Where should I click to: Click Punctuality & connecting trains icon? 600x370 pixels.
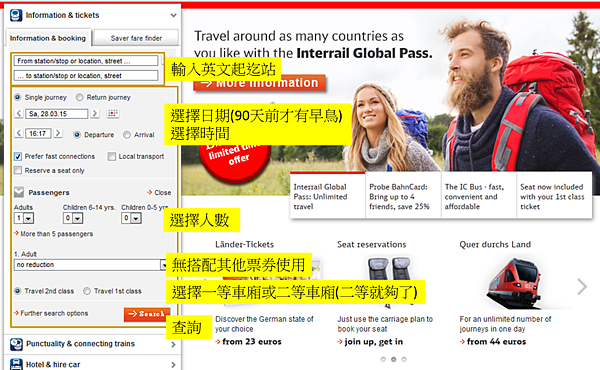[x=16, y=344]
